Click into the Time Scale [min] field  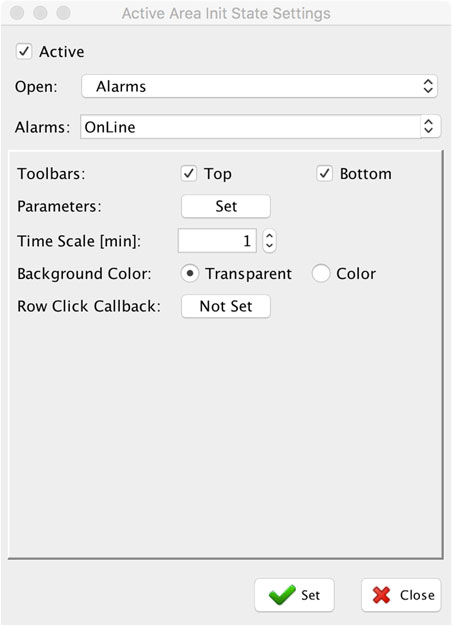pos(217,241)
